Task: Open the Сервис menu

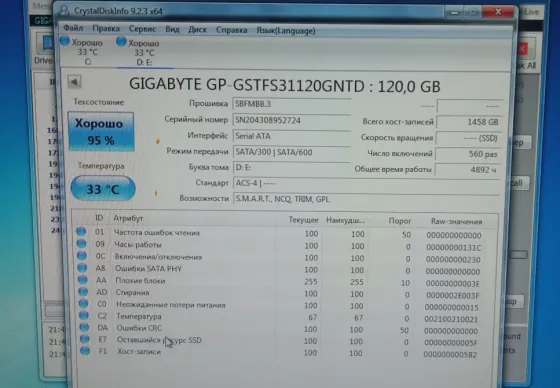Action: pos(142,29)
